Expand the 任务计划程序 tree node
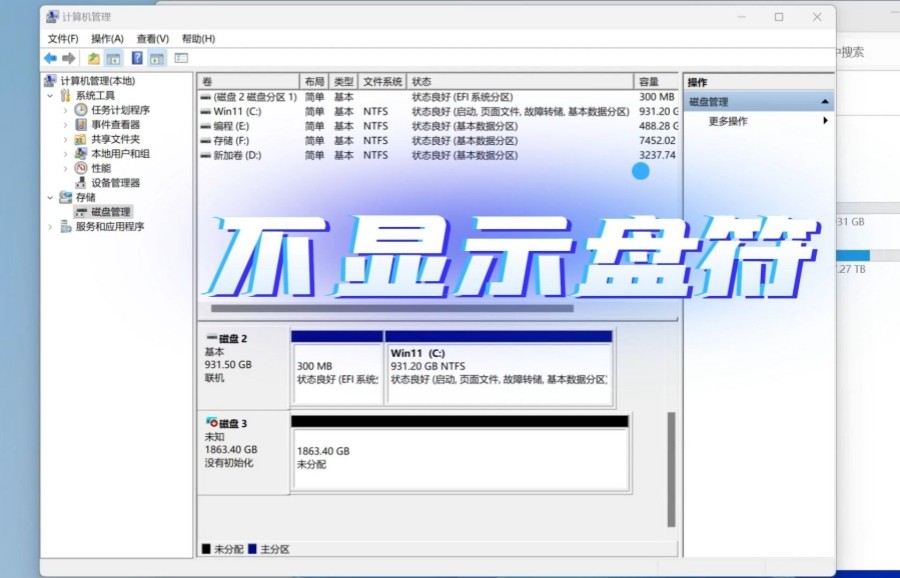The height and width of the screenshot is (578, 900). click(x=65, y=110)
